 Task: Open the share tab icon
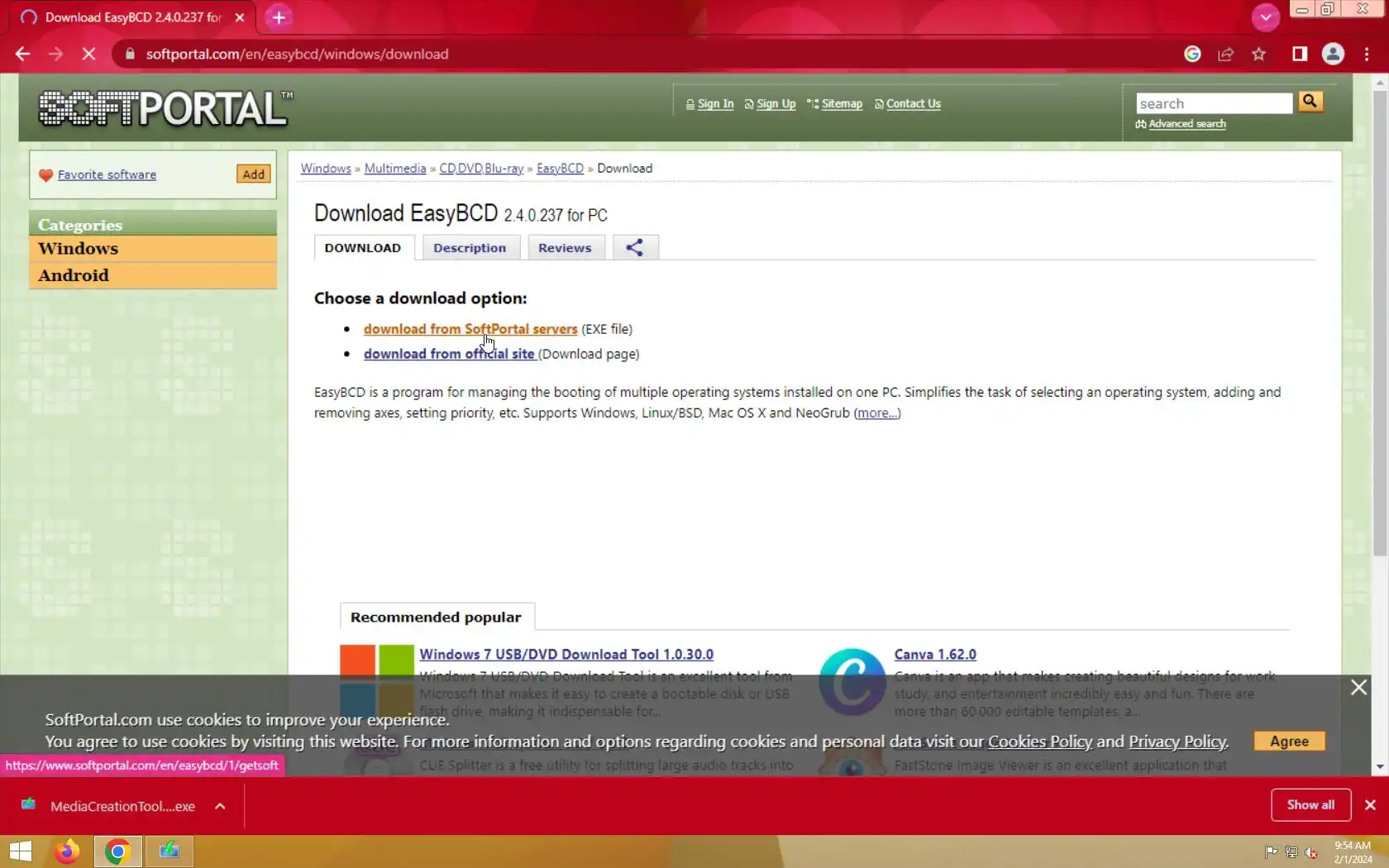point(635,247)
